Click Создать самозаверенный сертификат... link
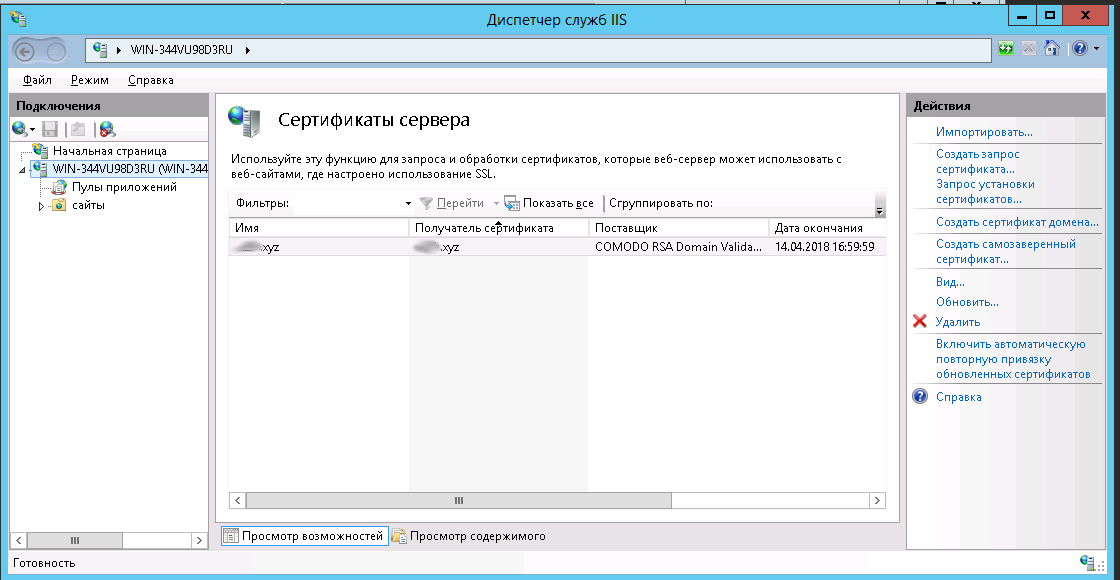Screen dimensions: 1120x580 [x=1005, y=251]
